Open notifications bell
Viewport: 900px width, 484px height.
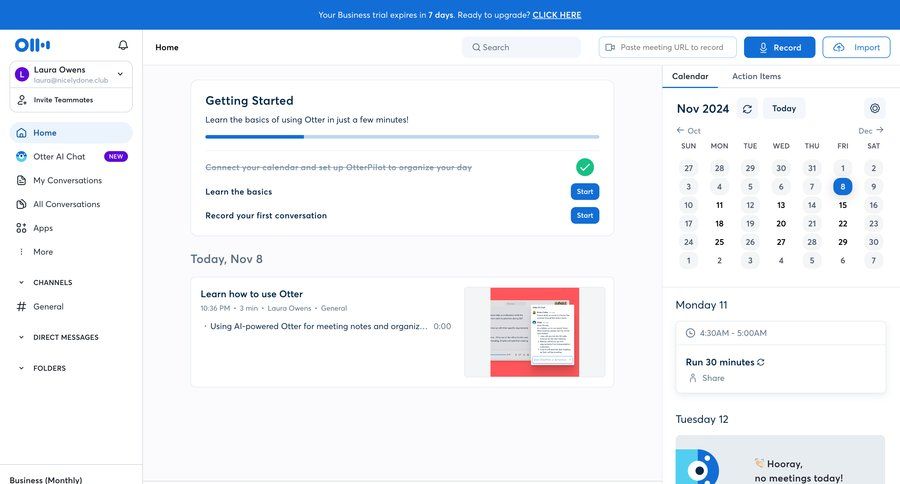tap(123, 45)
